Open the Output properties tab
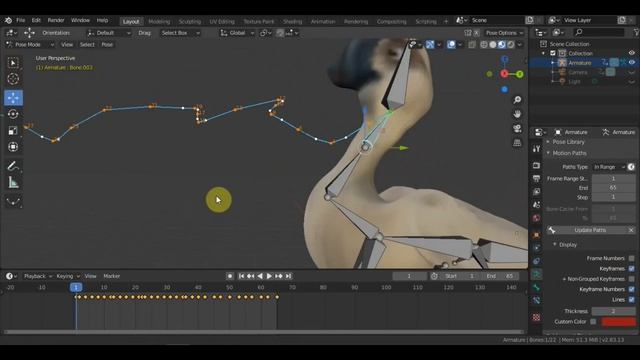640x360 pixels. coord(536,178)
